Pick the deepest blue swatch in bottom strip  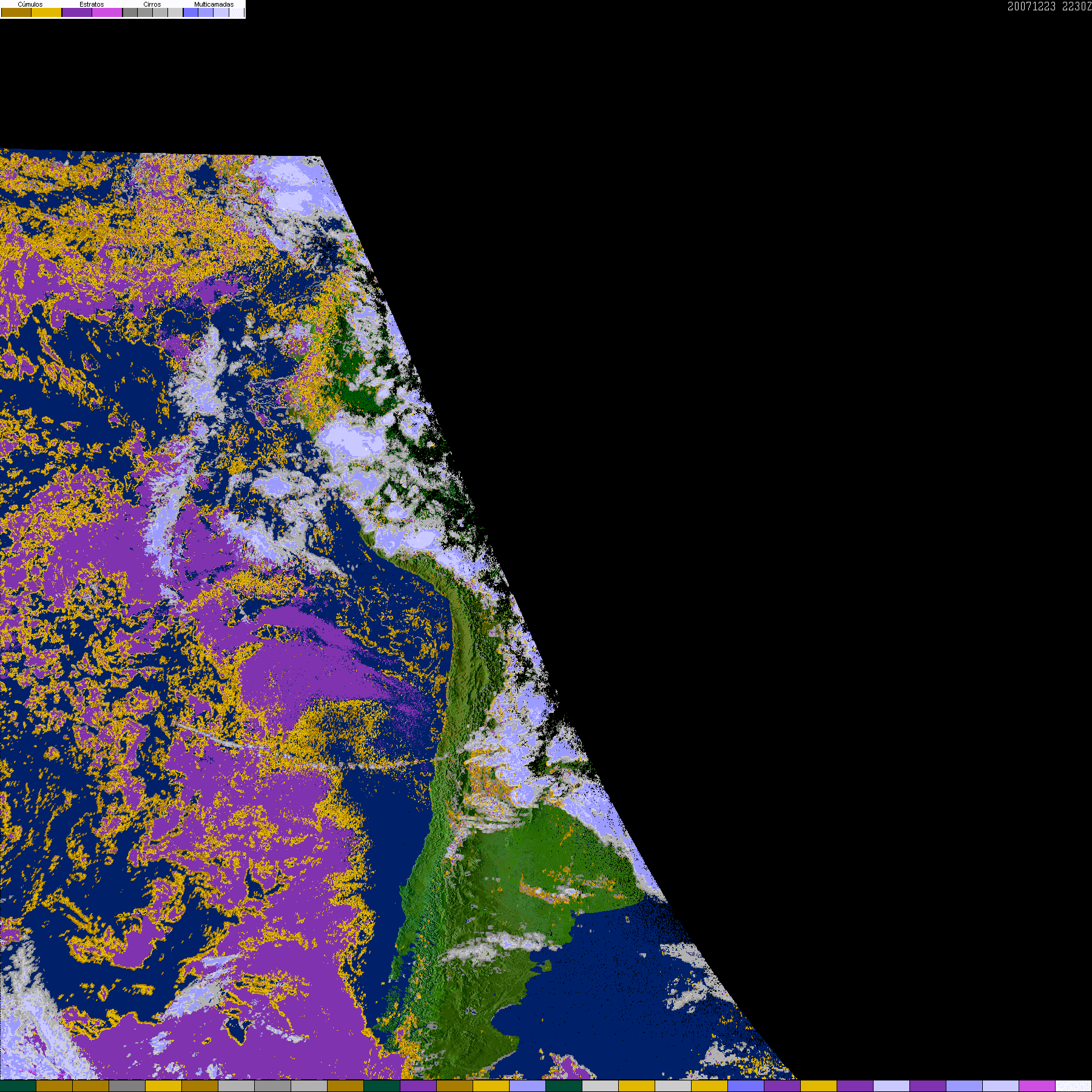pyautogui.click(x=746, y=1086)
